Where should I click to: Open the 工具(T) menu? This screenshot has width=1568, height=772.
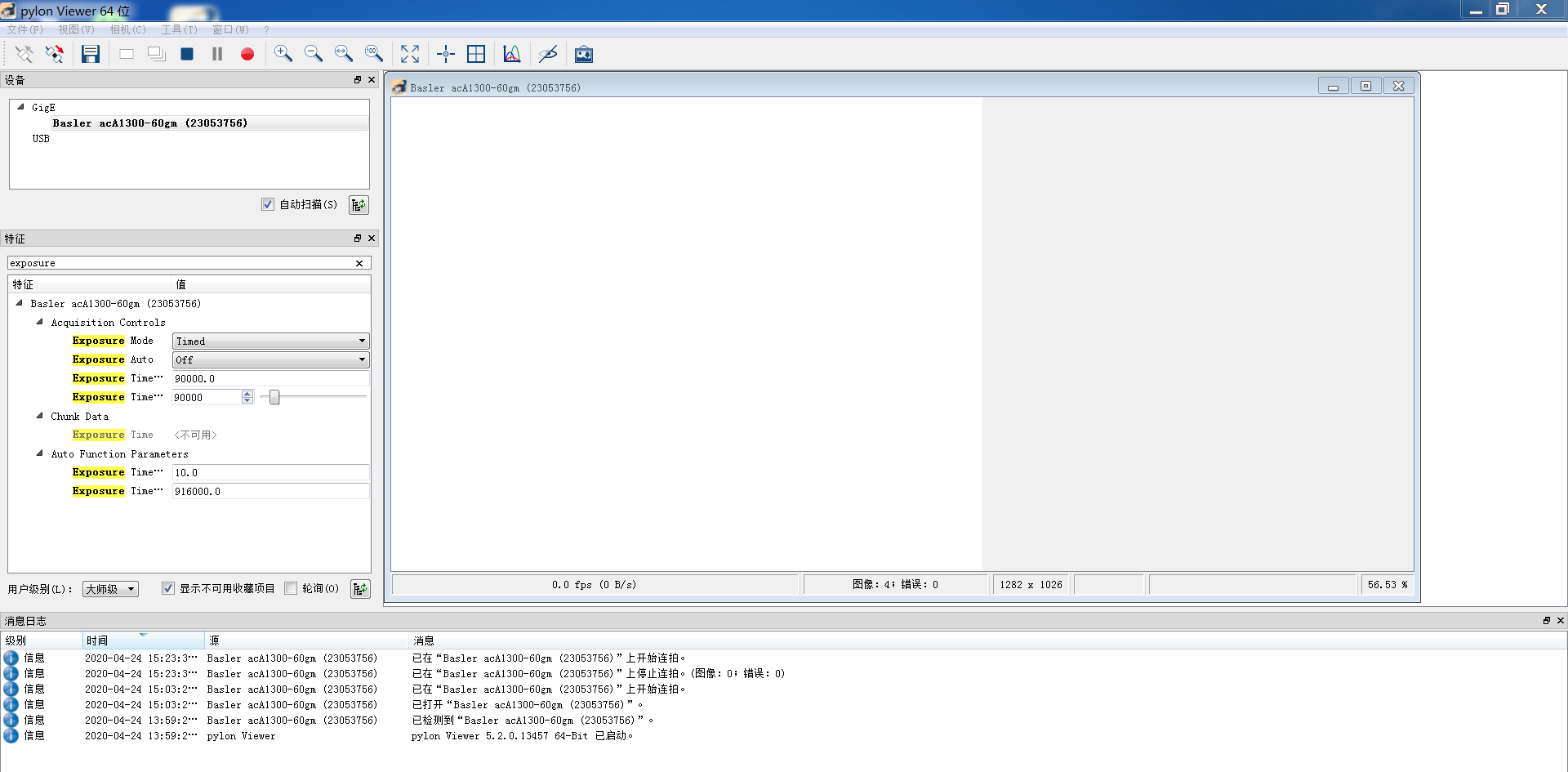point(179,29)
